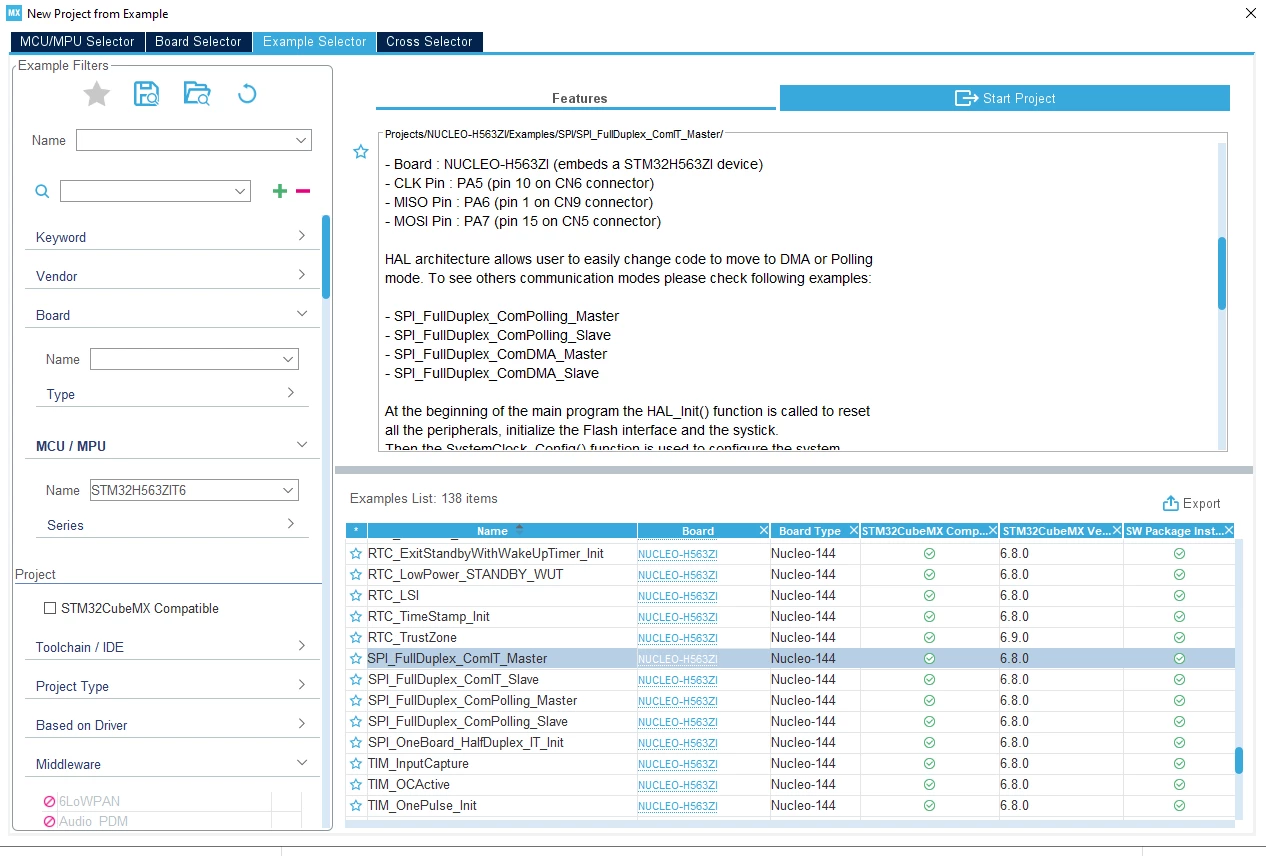1266x856 pixels.
Task: Star the RTC_LSI example row
Action: point(355,596)
